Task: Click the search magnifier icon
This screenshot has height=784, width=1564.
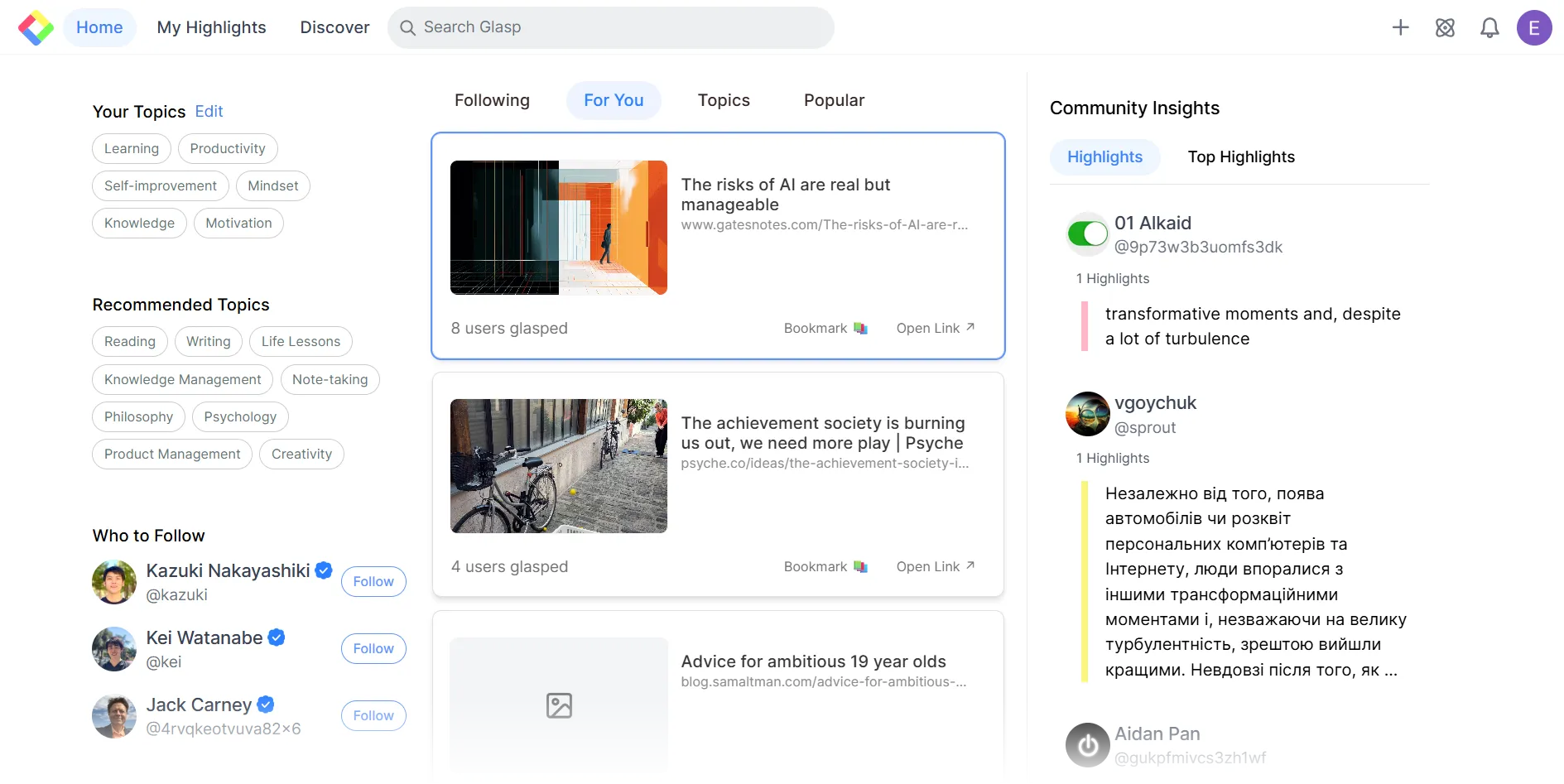Action: [407, 27]
